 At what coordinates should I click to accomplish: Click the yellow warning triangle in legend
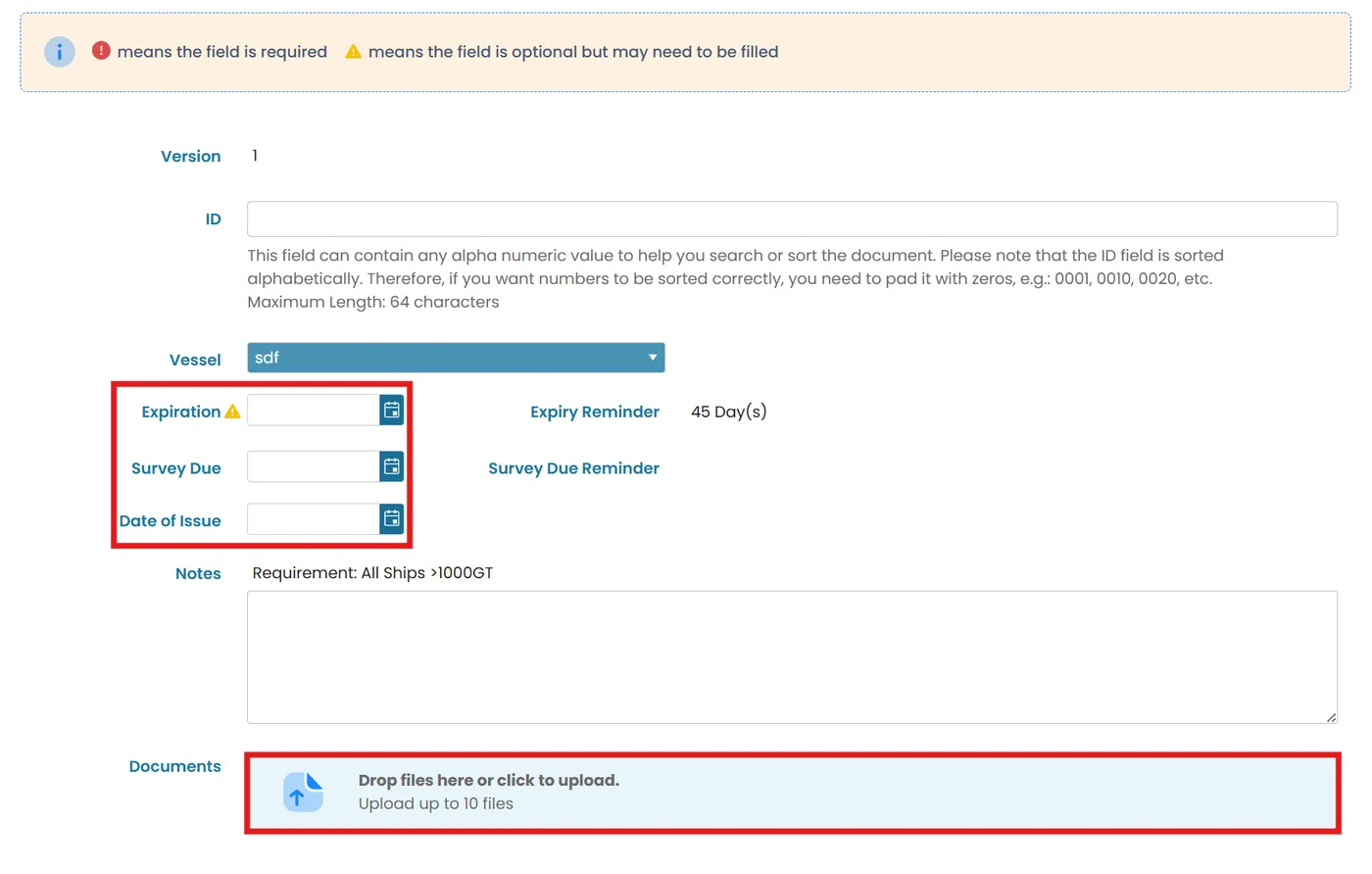click(x=353, y=51)
